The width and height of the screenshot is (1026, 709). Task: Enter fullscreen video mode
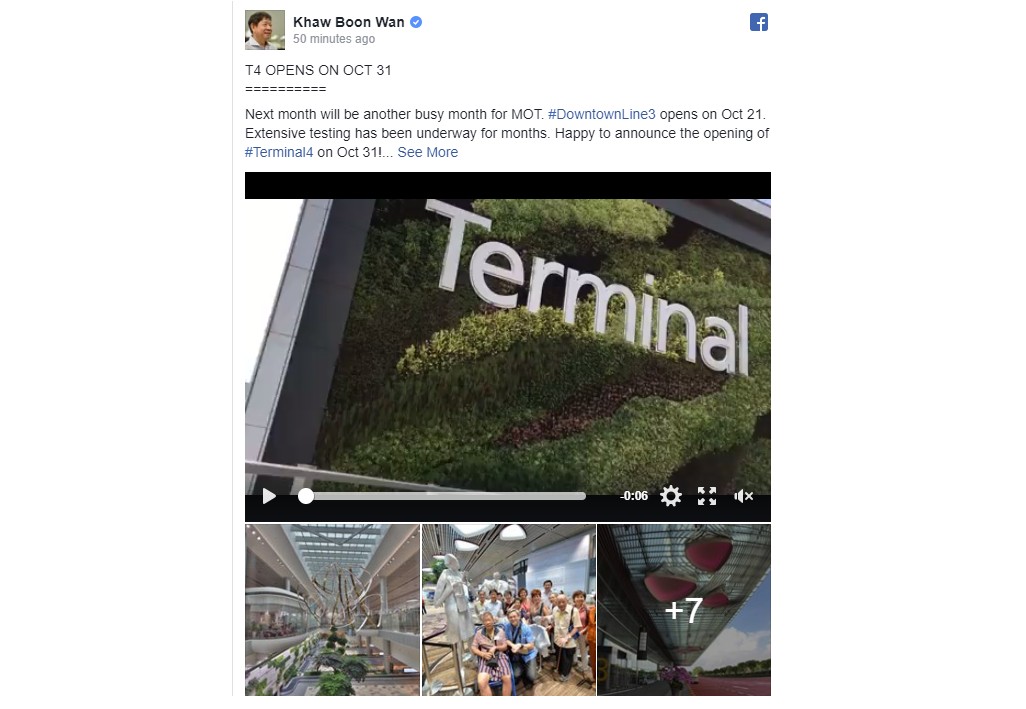pos(707,496)
